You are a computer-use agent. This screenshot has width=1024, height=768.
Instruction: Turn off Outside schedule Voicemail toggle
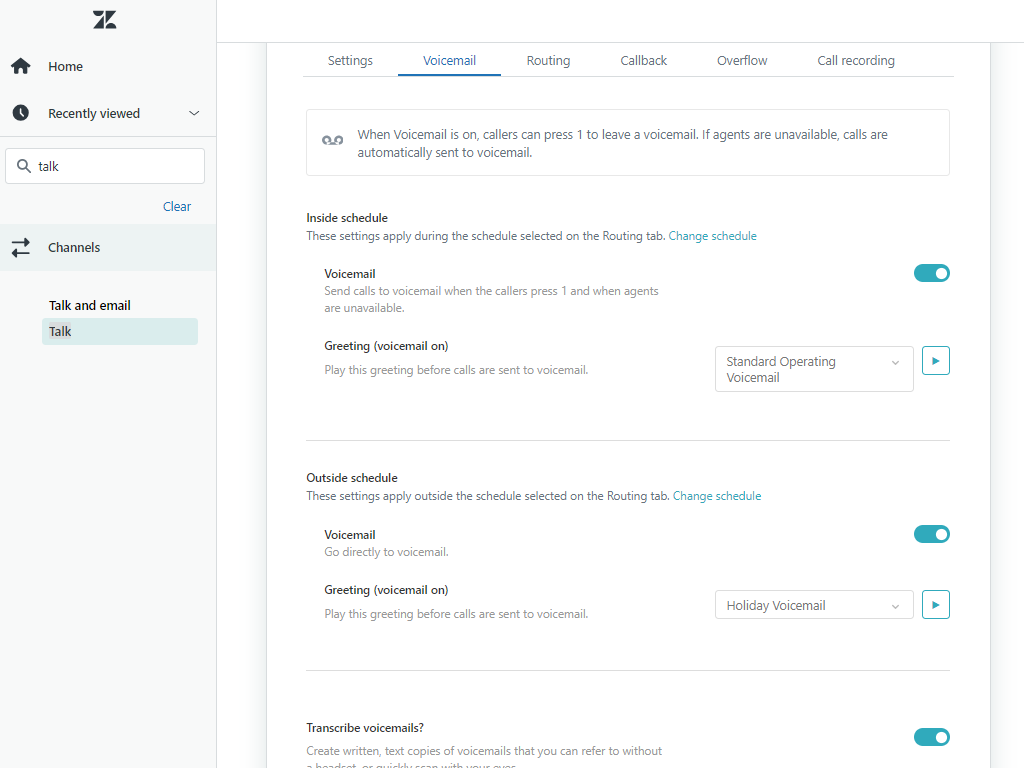931,534
